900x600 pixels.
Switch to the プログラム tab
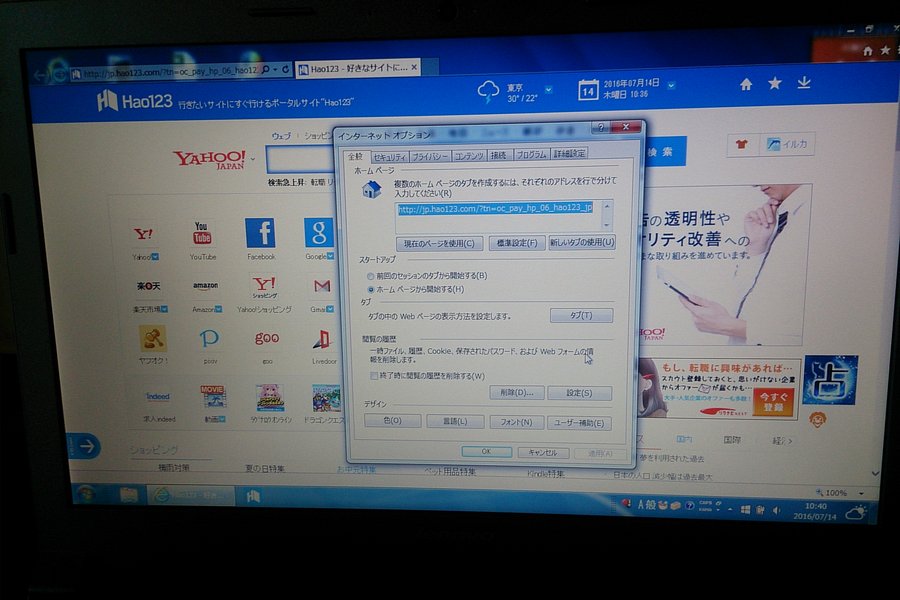(x=531, y=154)
